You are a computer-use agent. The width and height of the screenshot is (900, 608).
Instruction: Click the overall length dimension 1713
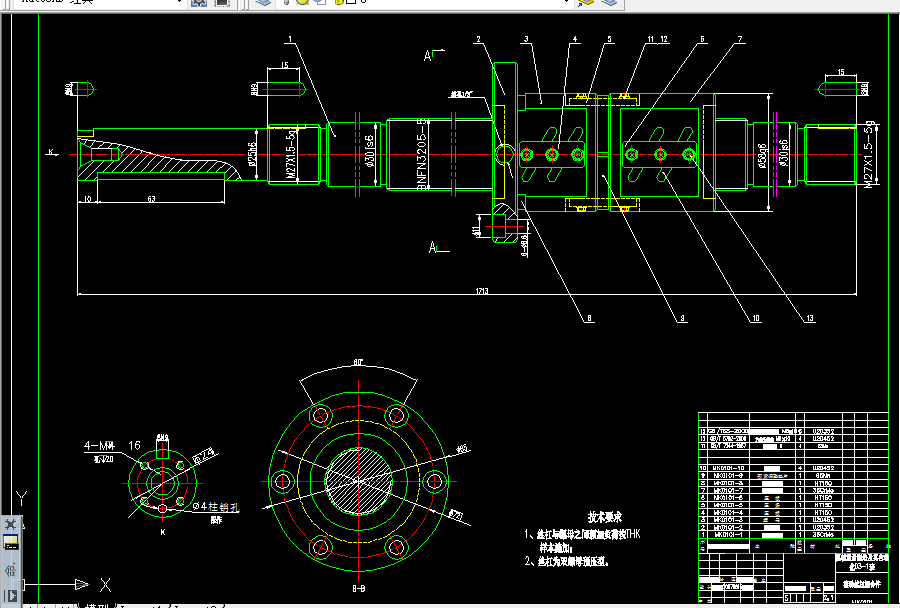482,291
